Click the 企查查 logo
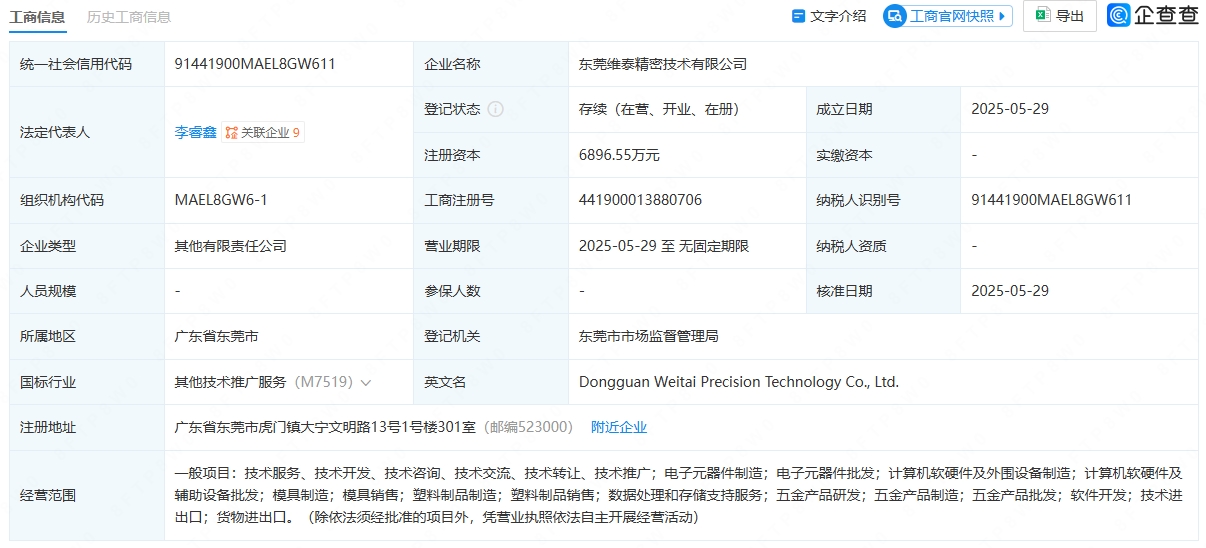Viewport: 1206px width, 548px height. pos(1152,15)
